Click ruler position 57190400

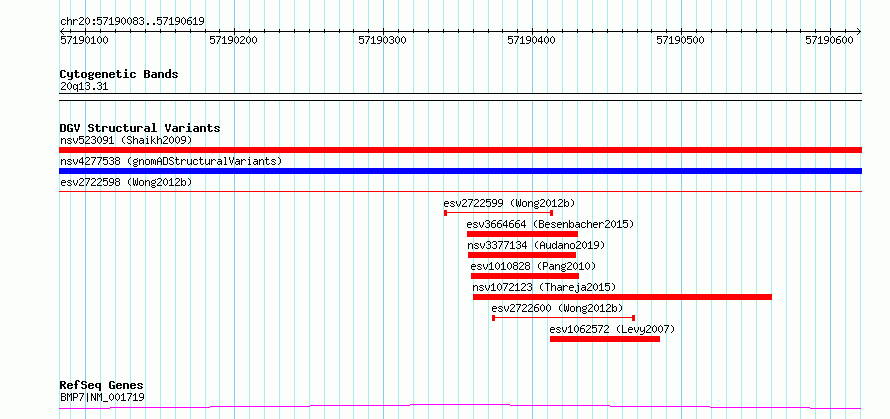coord(532,40)
